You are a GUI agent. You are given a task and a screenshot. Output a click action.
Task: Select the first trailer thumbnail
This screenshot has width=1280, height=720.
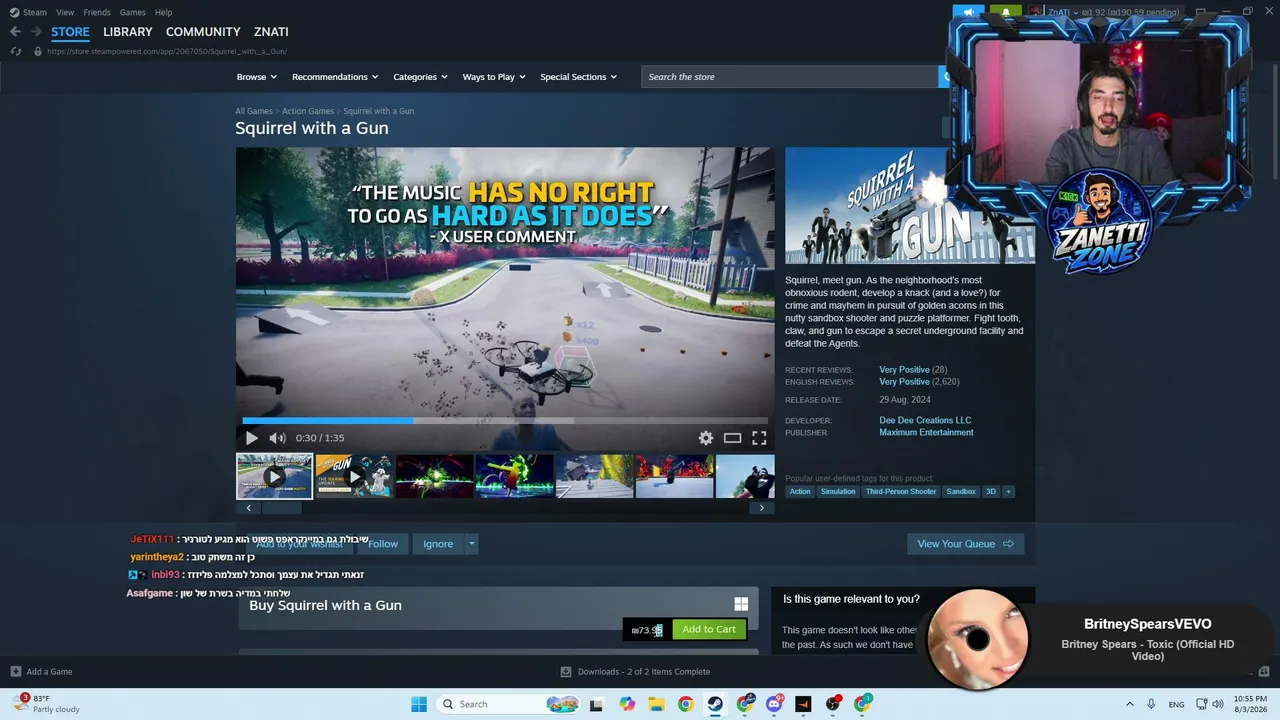(274, 476)
